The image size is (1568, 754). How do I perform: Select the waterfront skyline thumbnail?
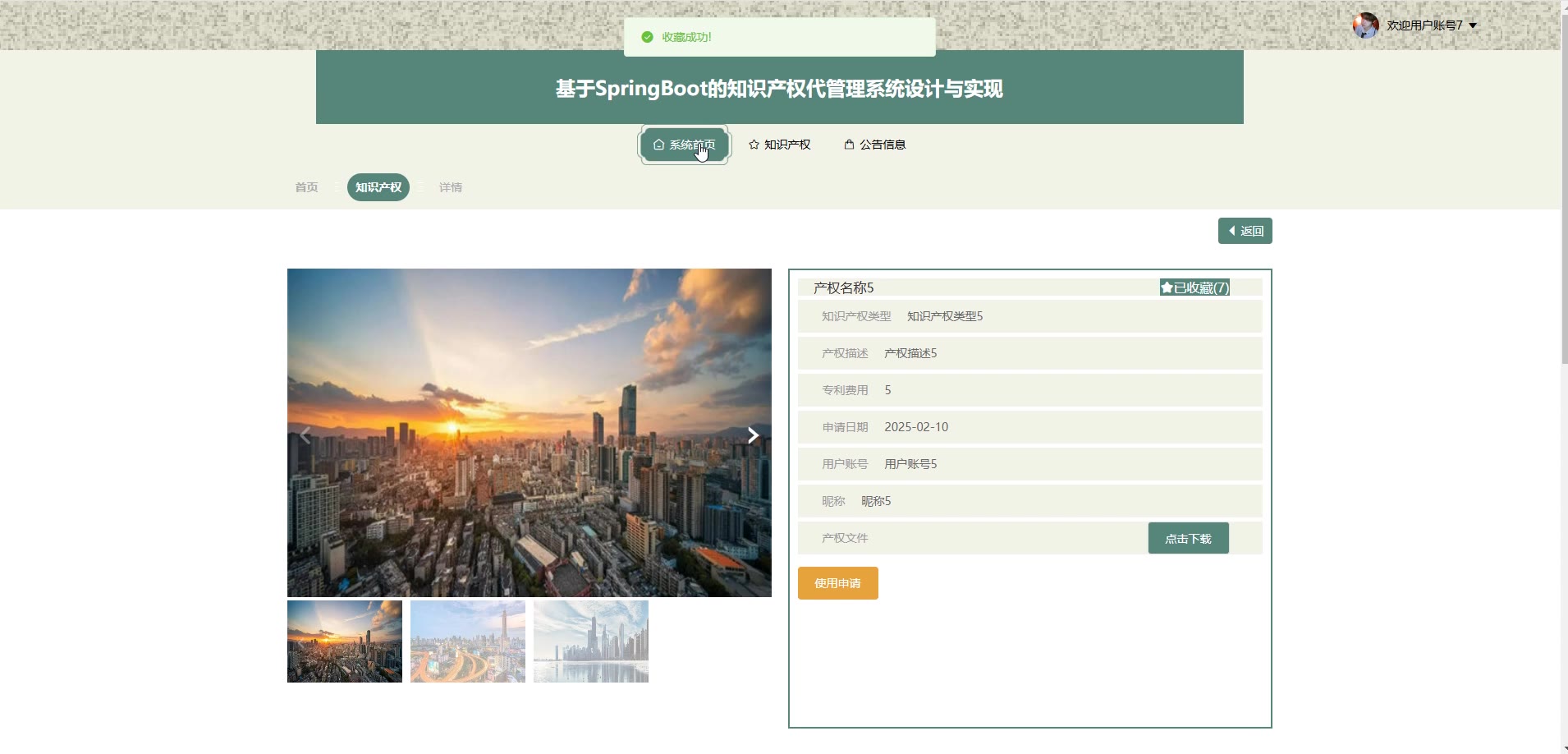[591, 641]
